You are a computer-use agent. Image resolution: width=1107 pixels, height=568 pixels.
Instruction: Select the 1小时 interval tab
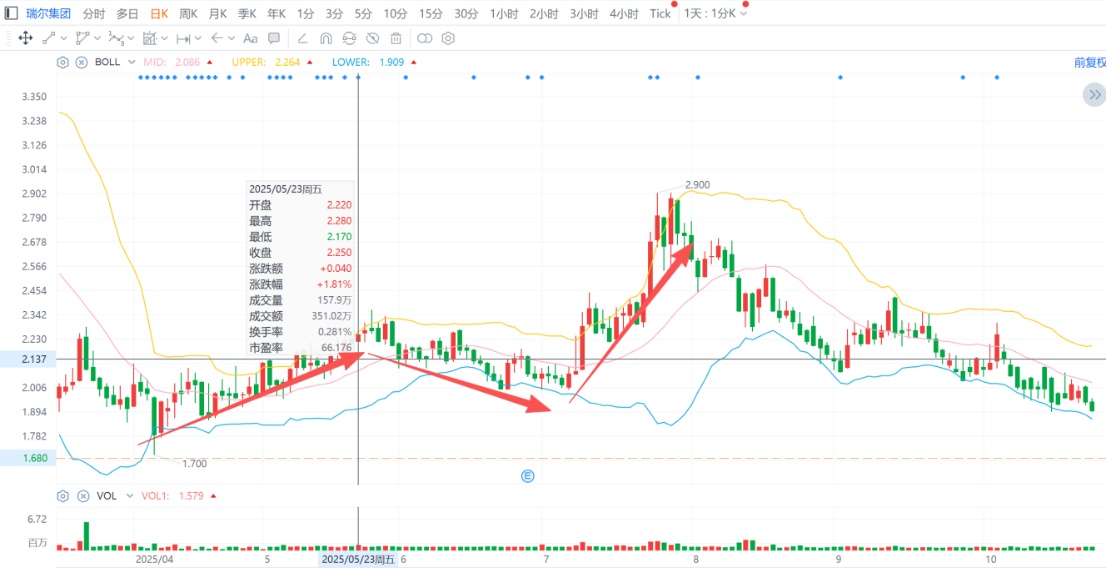coord(503,13)
